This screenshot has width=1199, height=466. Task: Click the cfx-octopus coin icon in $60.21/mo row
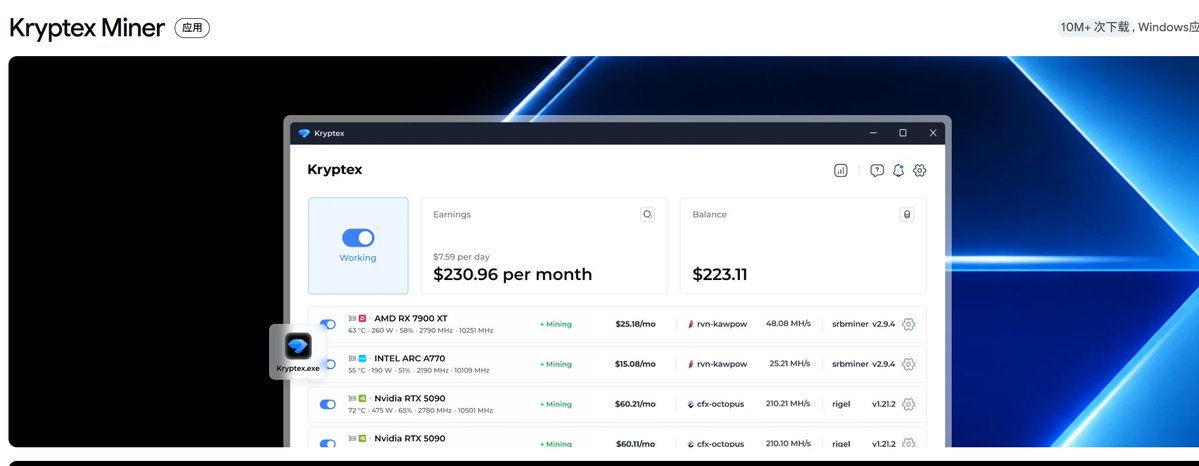(691, 404)
